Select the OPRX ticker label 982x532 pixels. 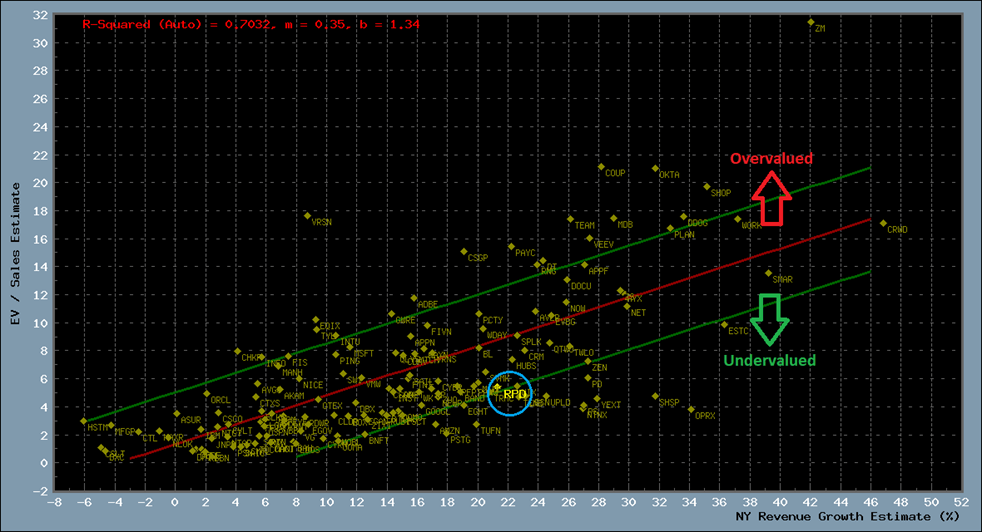click(x=705, y=416)
